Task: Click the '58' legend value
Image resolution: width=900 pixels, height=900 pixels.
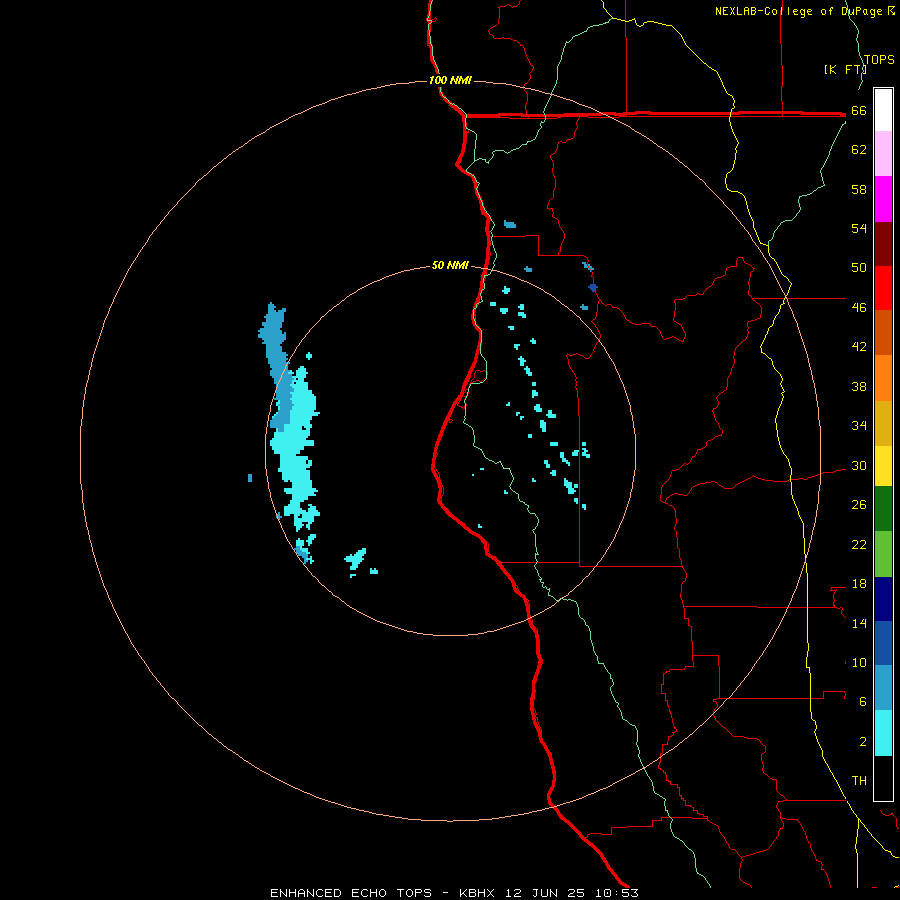Action: 859,189
